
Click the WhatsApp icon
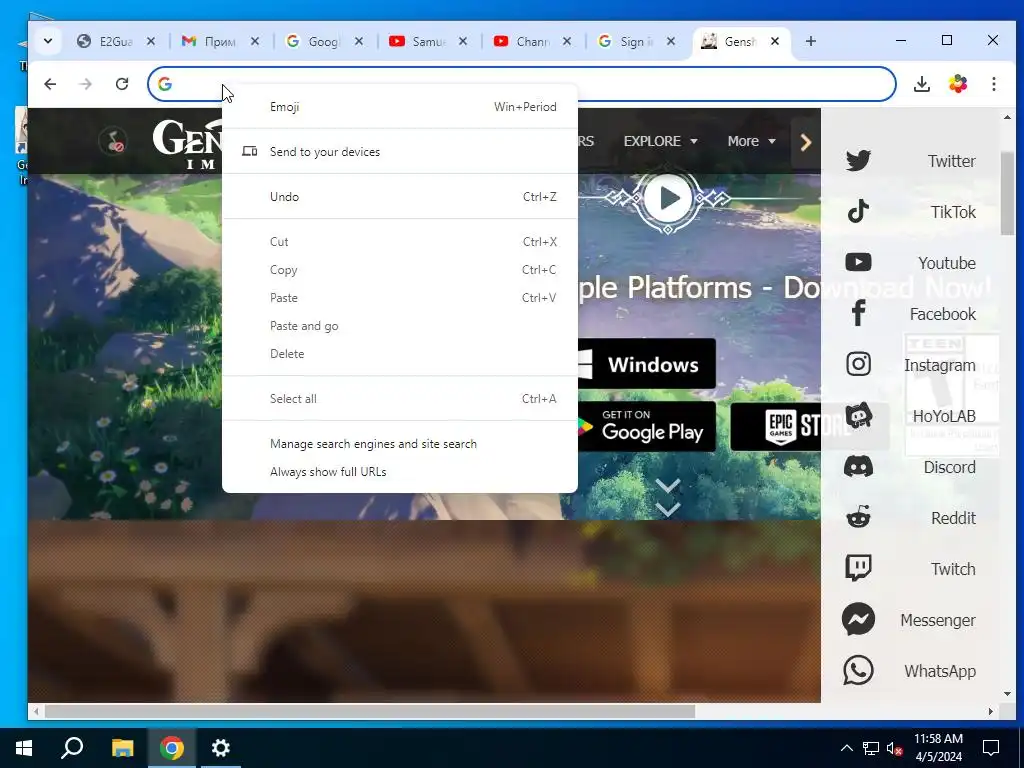858,670
